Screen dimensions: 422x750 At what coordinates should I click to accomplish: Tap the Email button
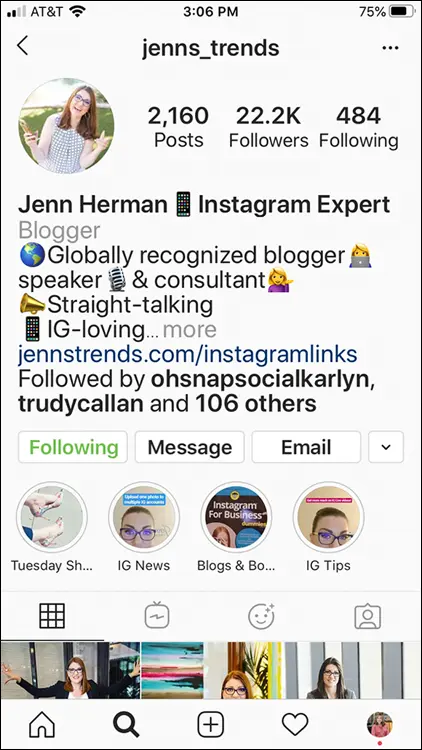[306, 447]
